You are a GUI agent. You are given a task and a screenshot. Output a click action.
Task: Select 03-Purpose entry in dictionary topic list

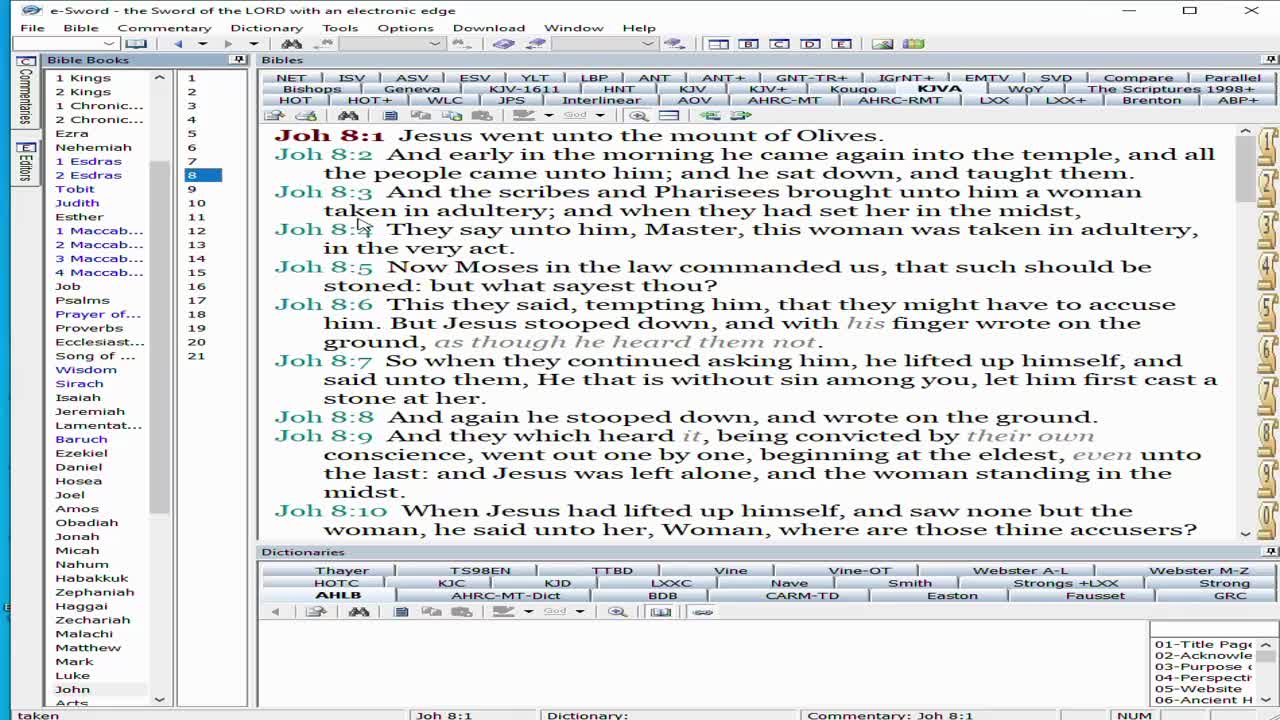point(1202,667)
